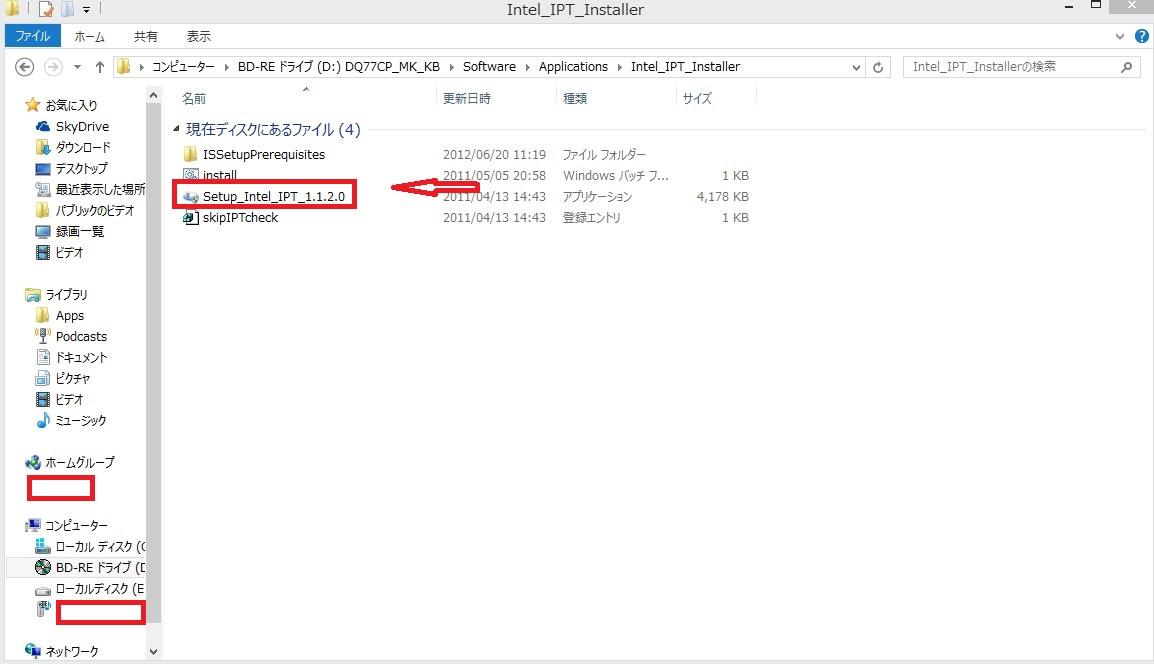Viewport: 1154px width, 664px height.
Task: Select ホームグループ in navigation pane
Action: click(79, 462)
